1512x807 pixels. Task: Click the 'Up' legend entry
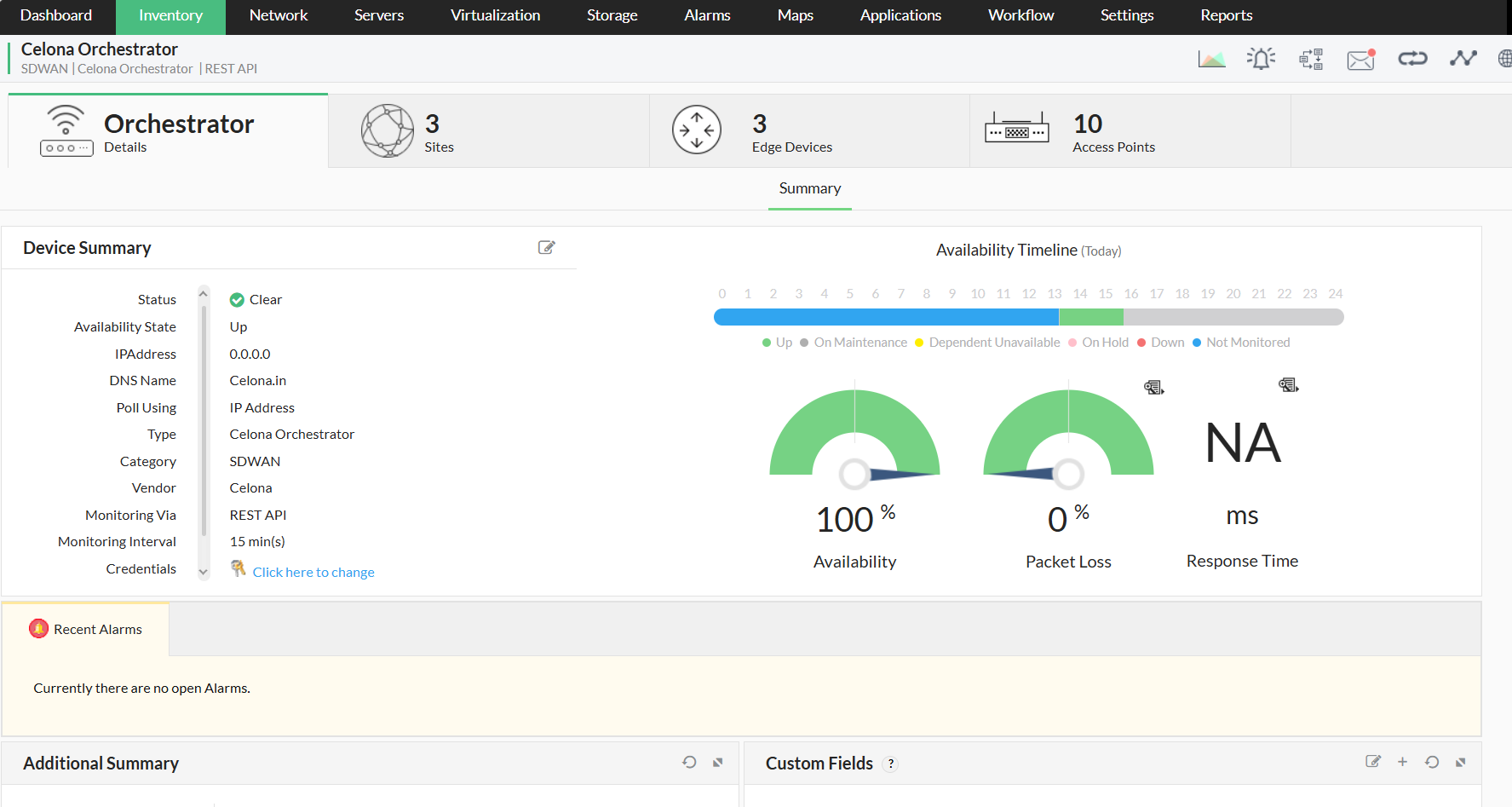point(777,343)
